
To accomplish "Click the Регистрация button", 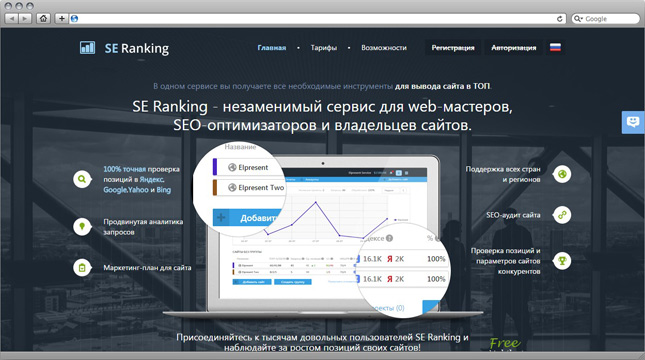I will tap(453, 48).
